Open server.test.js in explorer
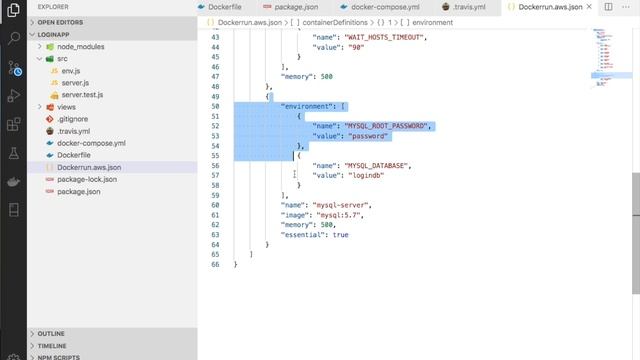Image resolution: width=640 pixels, height=360 pixels. (x=82, y=95)
